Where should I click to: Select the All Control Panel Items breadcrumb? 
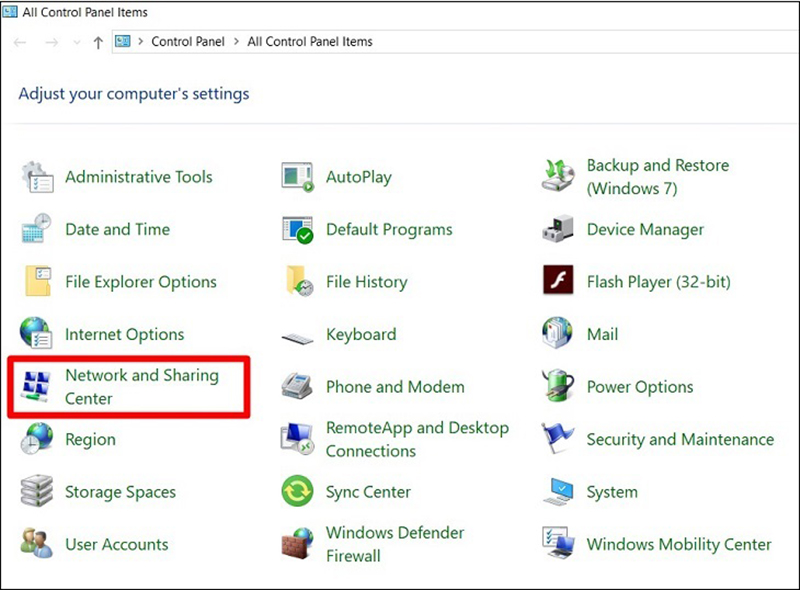(310, 41)
